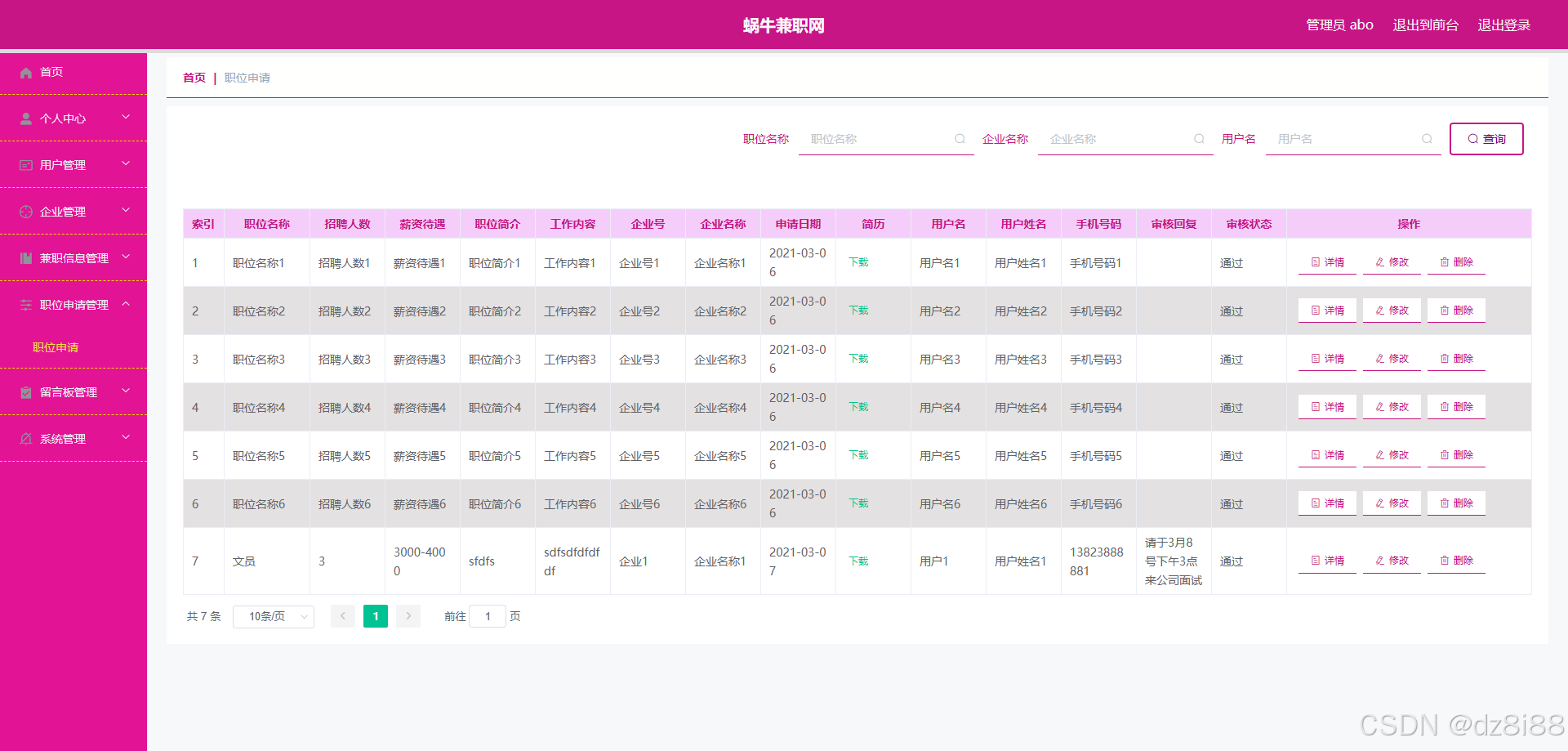
Task: Select the 兼职信息管理 chart icon
Action: [25, 258]
